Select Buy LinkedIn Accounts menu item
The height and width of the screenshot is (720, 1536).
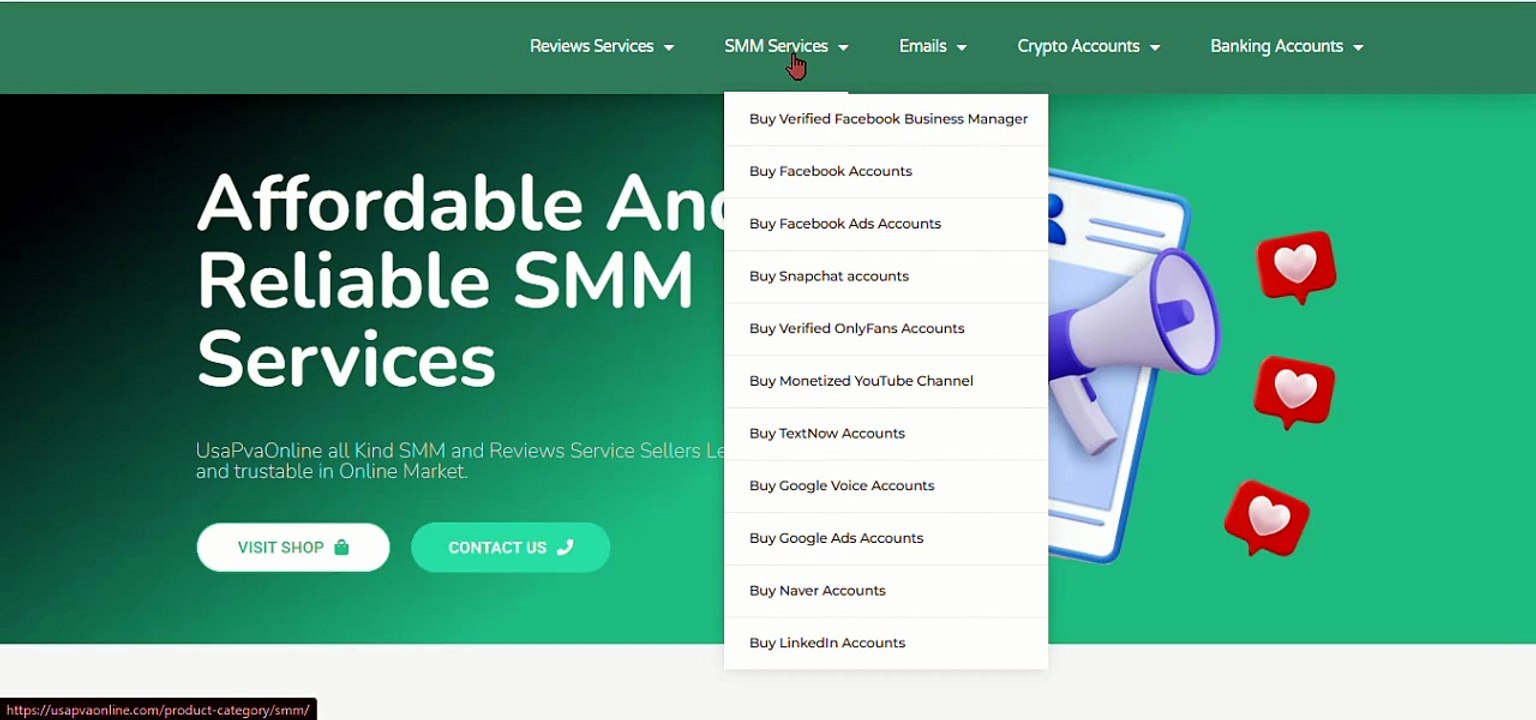886,643
